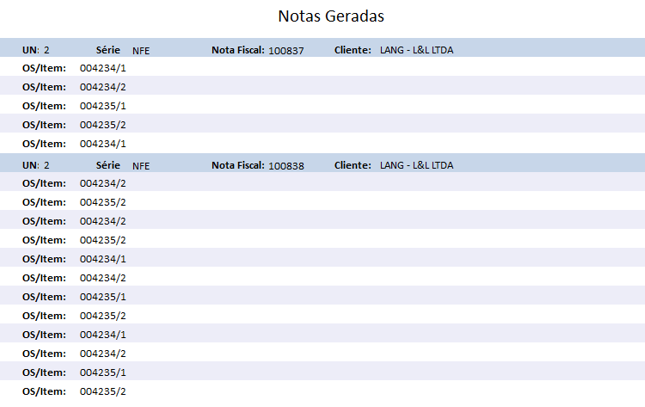
Task: Click the NFE série value for nota 100838
Action: [141, 165]
